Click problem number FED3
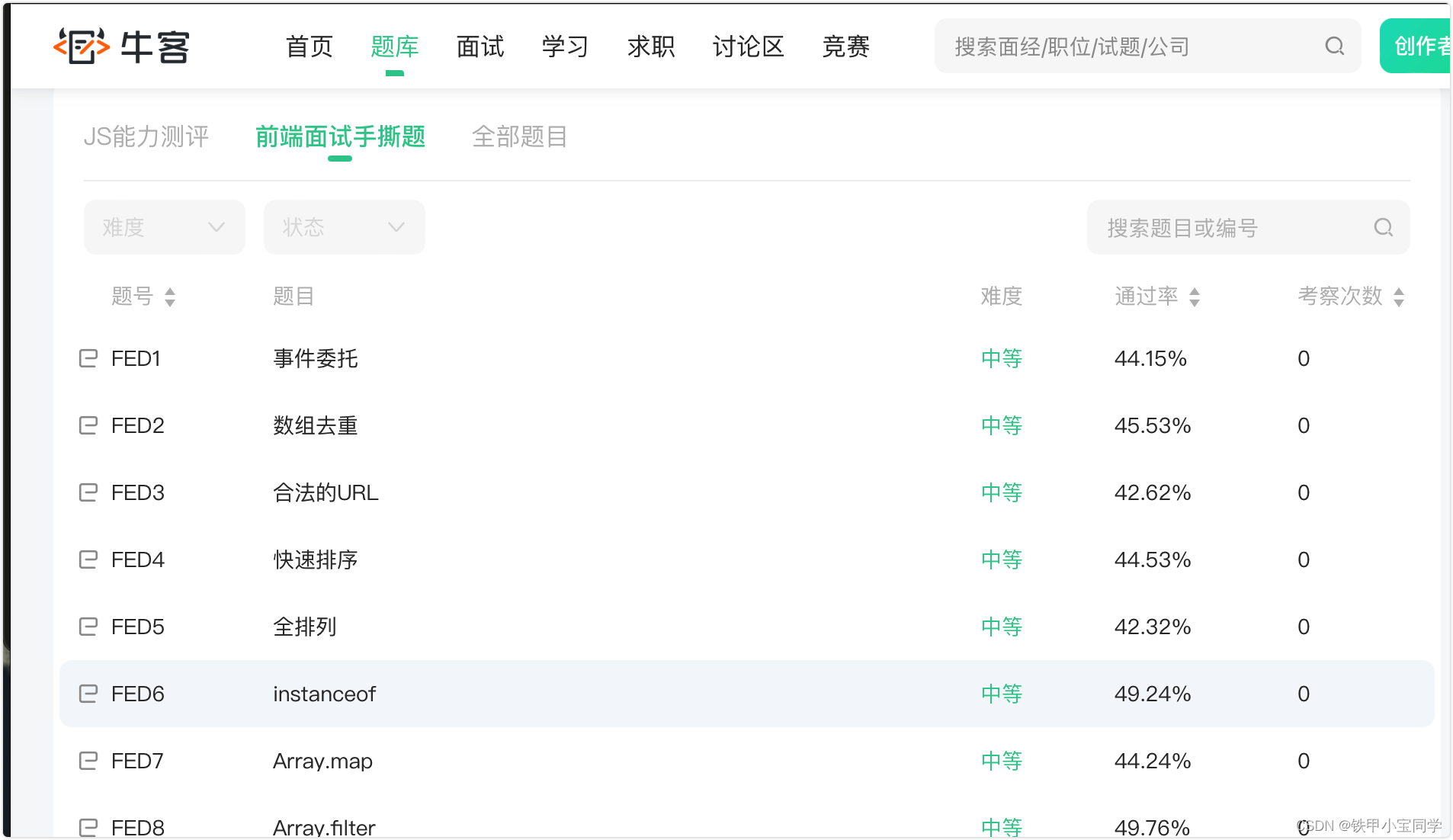The image size is (1453, 840). [x=138, y=492]
